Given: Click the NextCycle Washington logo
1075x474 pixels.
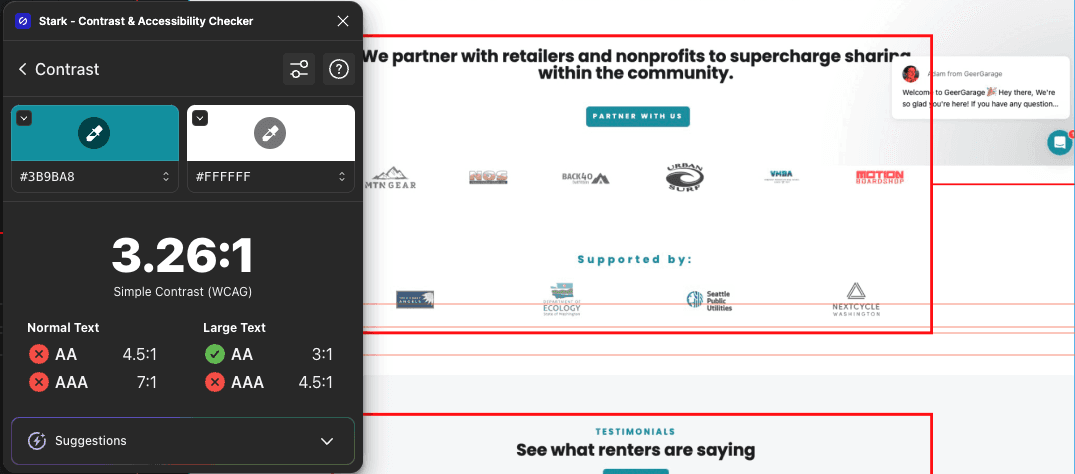Looking at the screenshot, I should click(856, 299).
